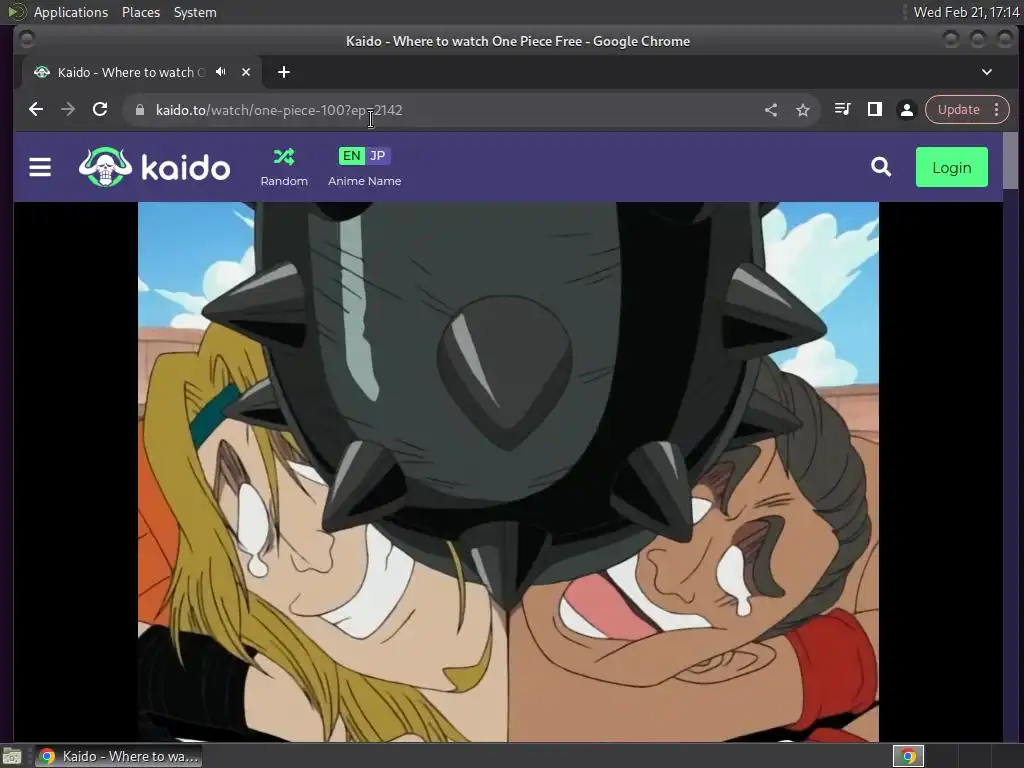Click the Anime Name label

(x=364, y=181)
